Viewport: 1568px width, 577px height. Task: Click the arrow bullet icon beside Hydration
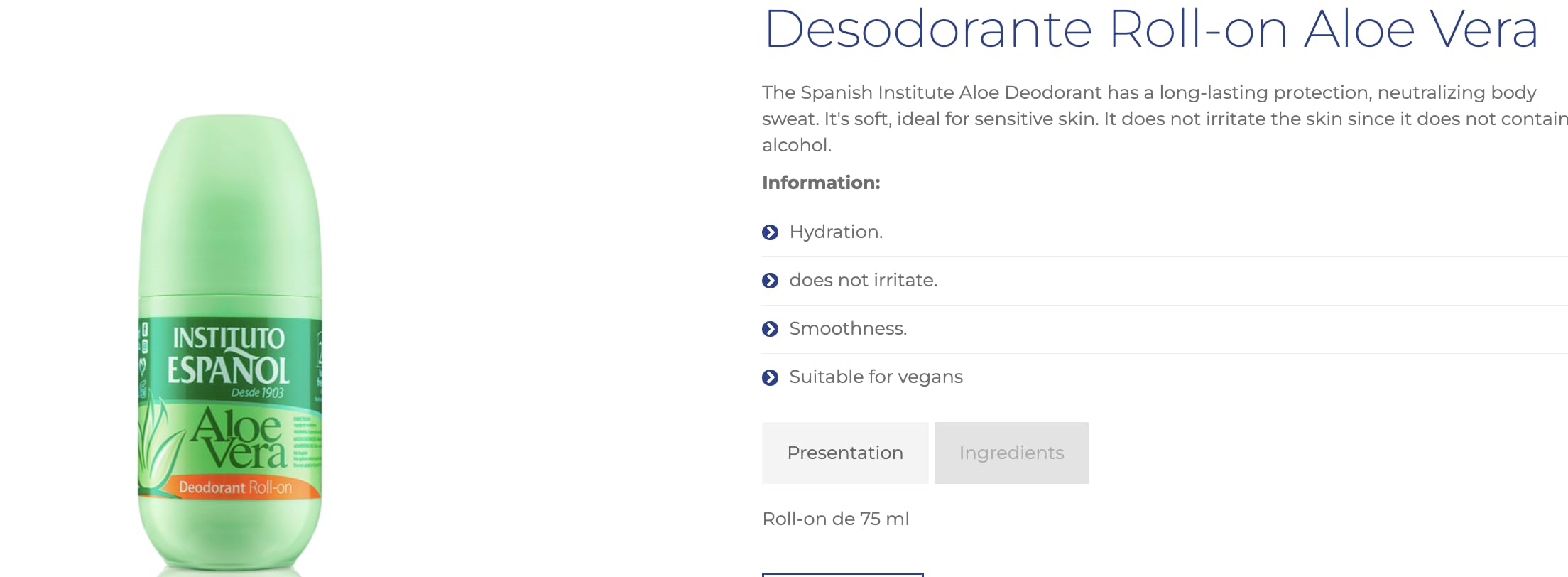(x=770, y=232)
